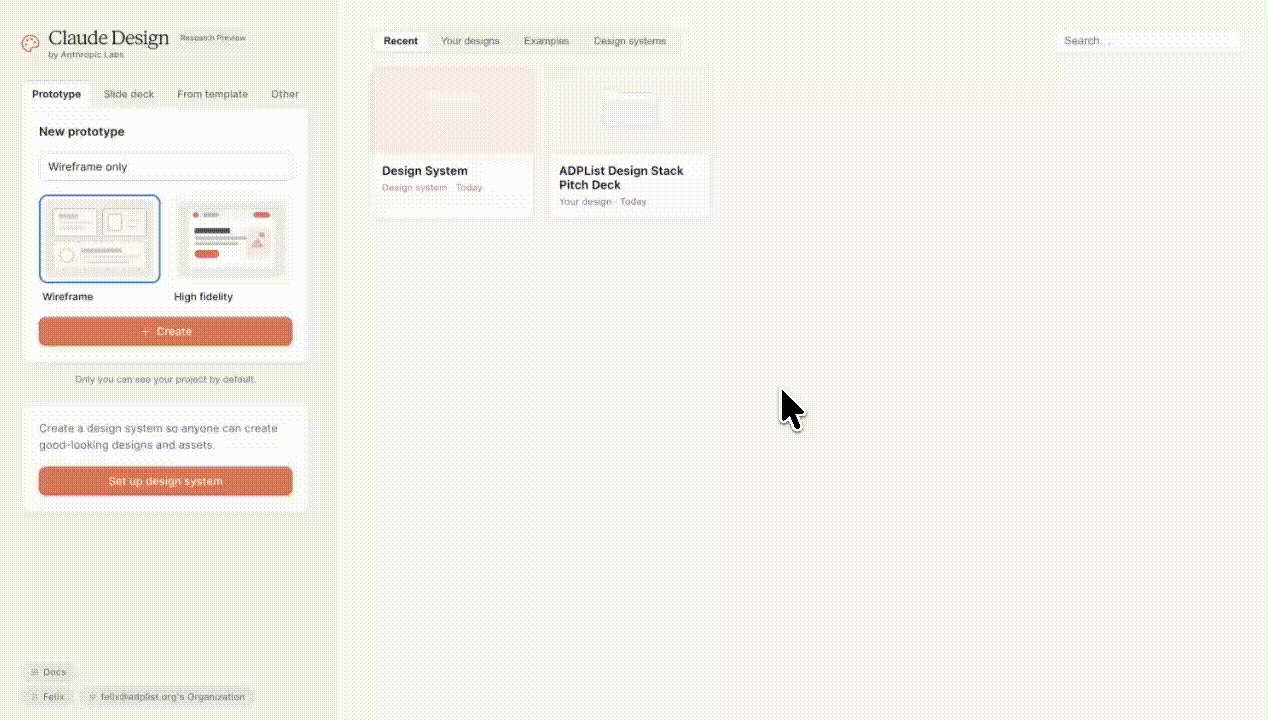Select the Other tab
This screenshot has width=1268, height=720.
coord(285,94)
